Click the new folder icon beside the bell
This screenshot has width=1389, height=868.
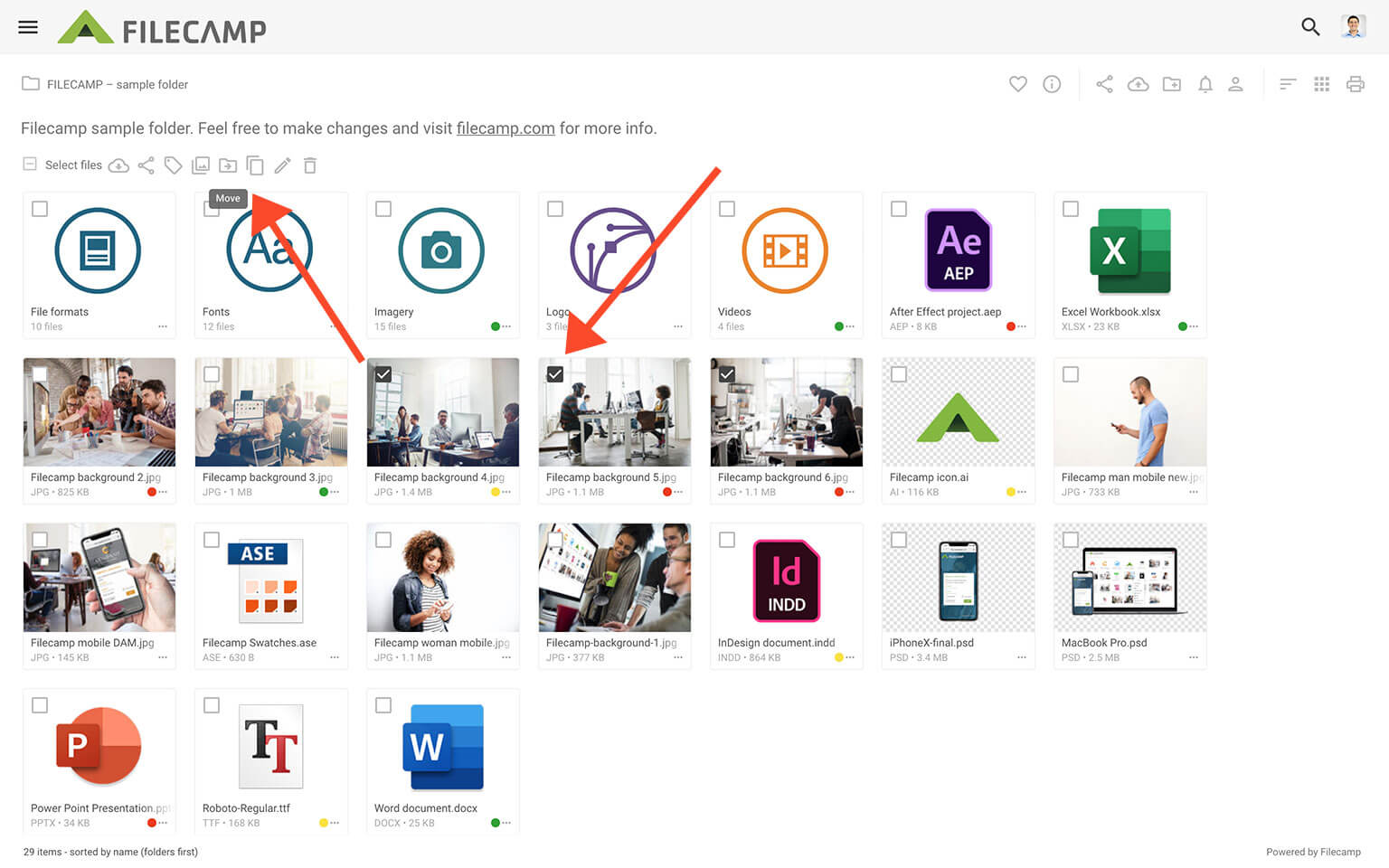[x=1172, y=84]
